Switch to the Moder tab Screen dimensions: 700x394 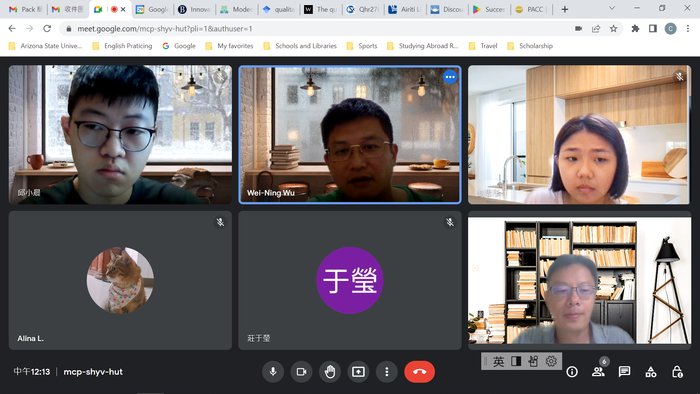[x=236, y=9]
